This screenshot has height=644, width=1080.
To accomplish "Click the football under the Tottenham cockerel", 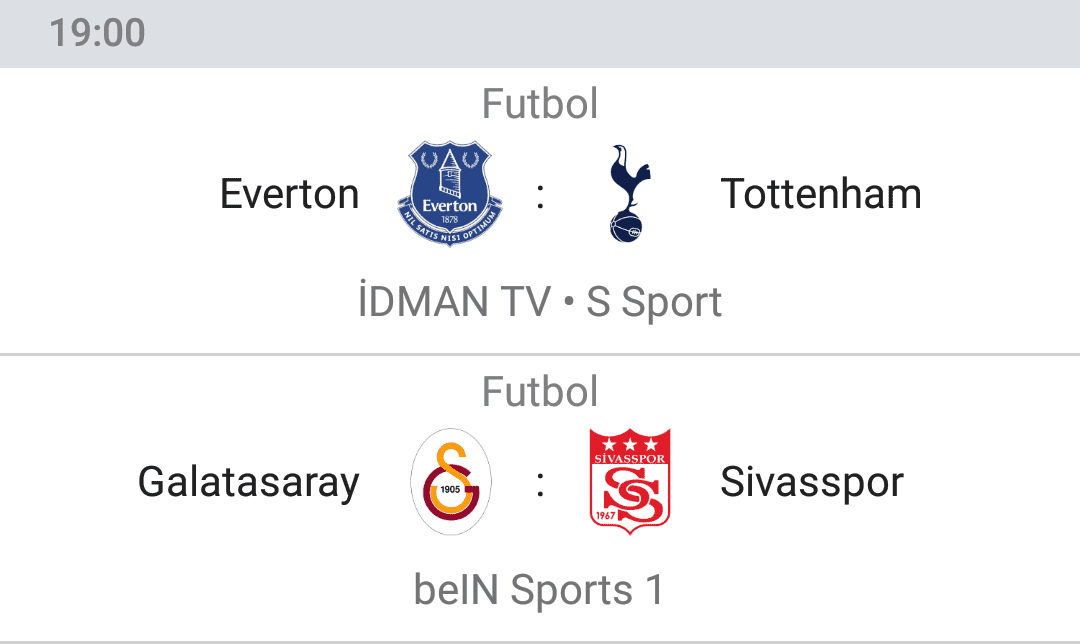I will [625, 228].
